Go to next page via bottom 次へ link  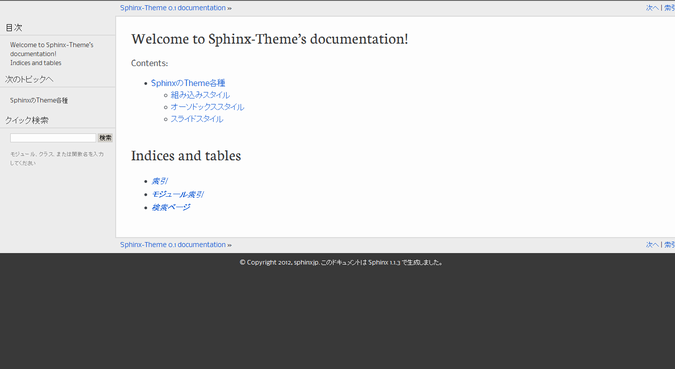click(652, 245)
